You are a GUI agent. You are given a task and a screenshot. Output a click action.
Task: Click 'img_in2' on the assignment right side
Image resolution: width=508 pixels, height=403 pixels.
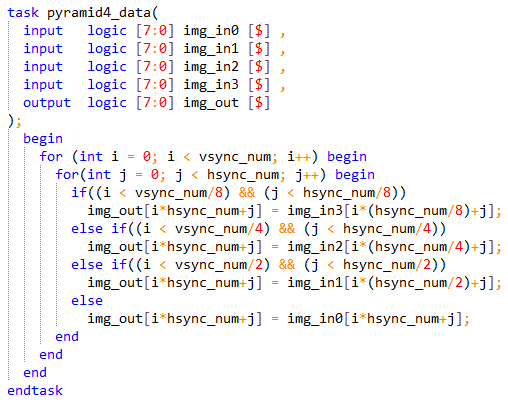315,247
